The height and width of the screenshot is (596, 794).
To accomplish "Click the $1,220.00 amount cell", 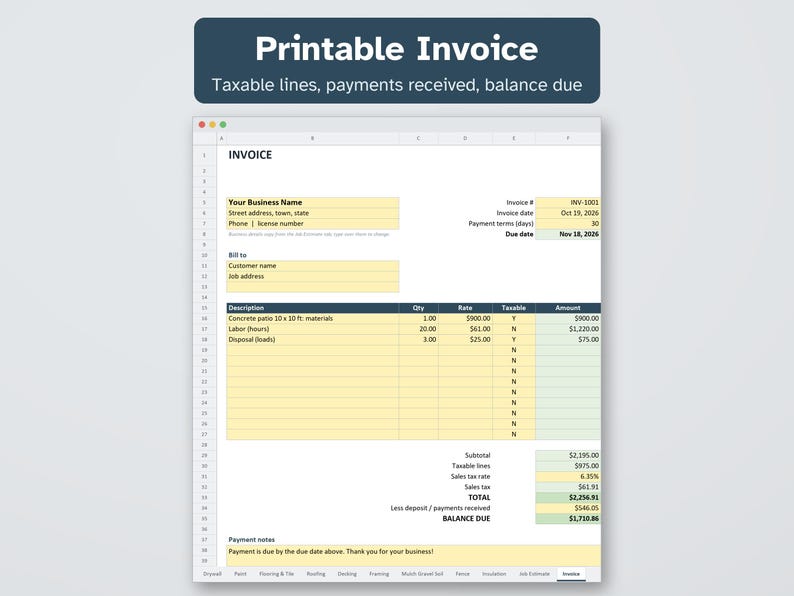I will click(x=568, y=329).
